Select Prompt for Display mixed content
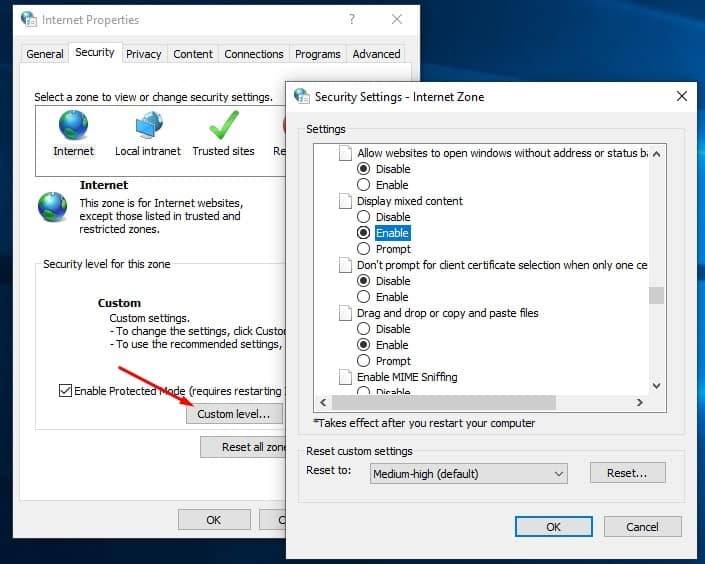 pyautogui.click(x=363, y=249)
